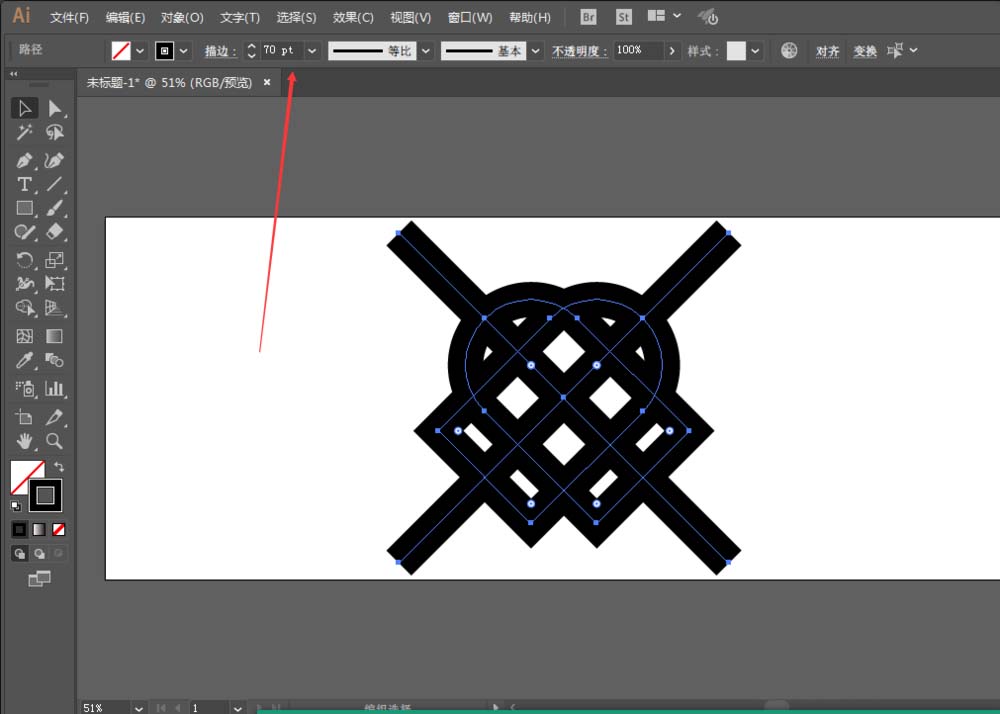Select the Artboard tool
The width and height of the screenshot is (1000, 714).
click(24, 417)
